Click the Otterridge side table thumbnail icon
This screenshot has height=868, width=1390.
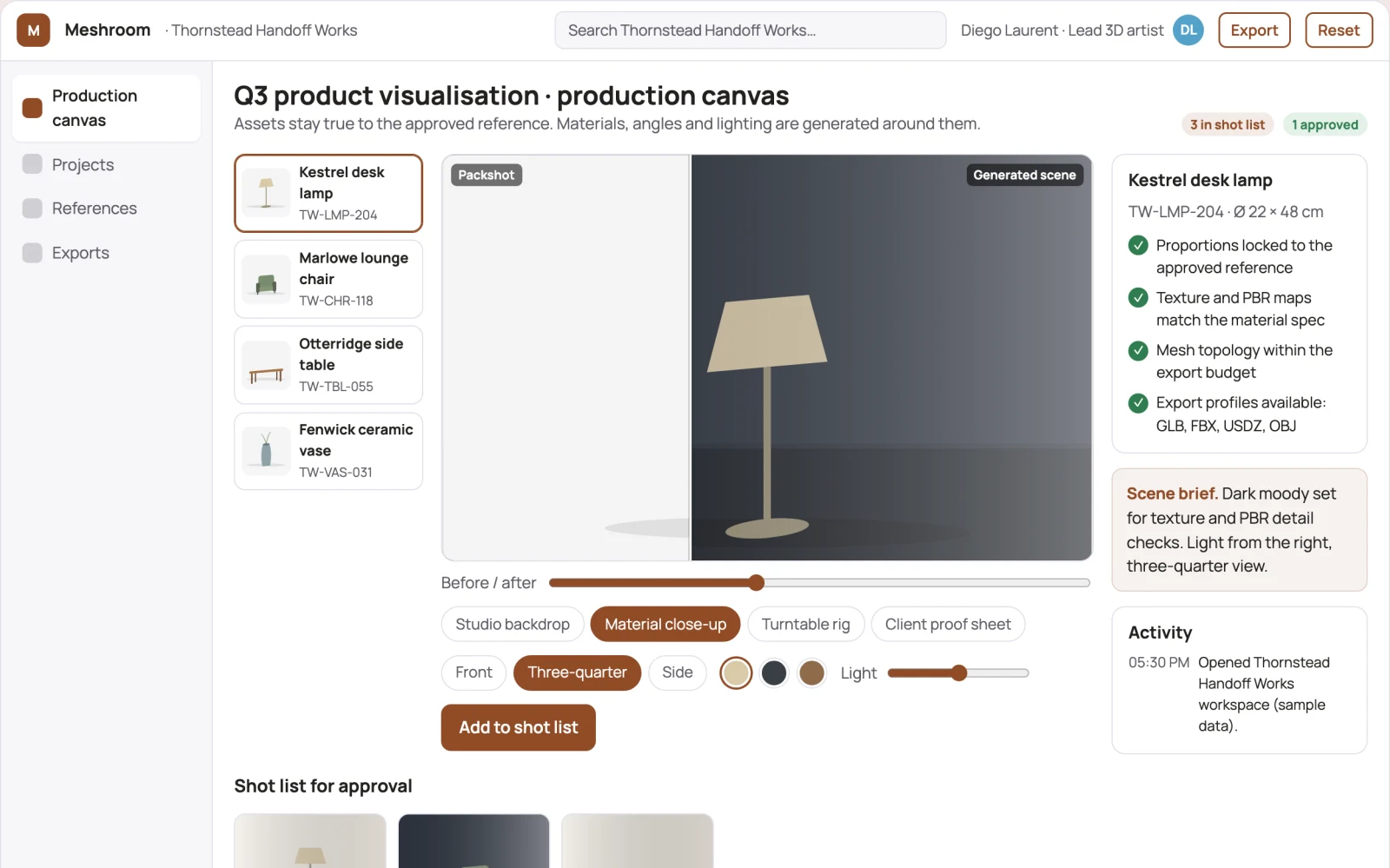266,365
